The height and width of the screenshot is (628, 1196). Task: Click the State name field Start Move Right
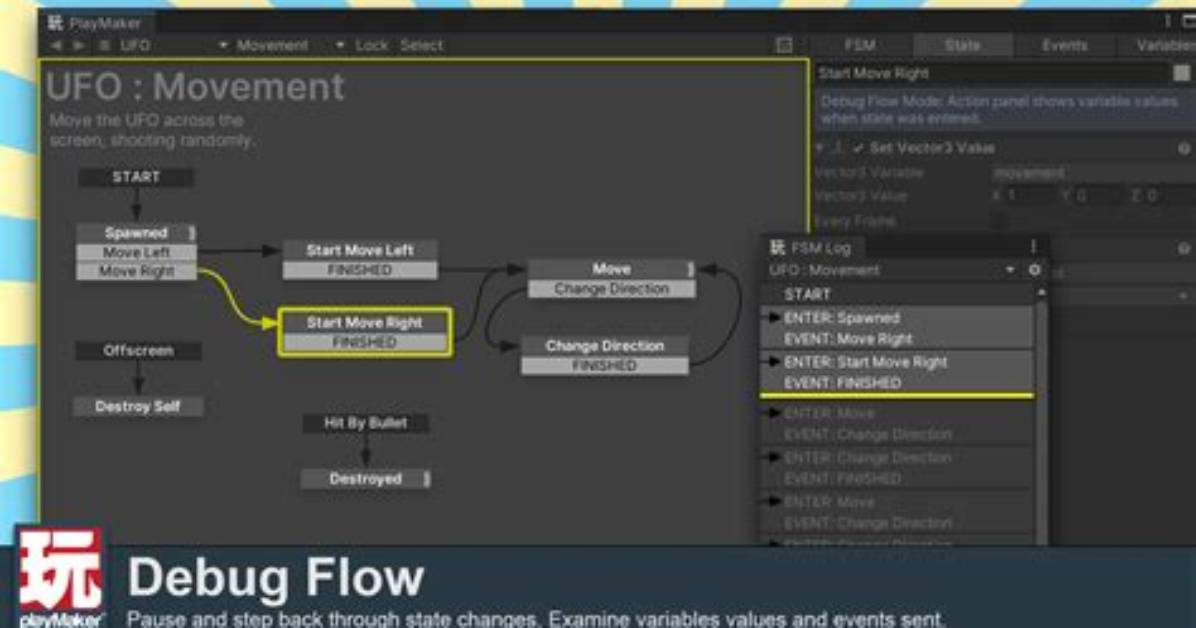click(x=992, y=73)
